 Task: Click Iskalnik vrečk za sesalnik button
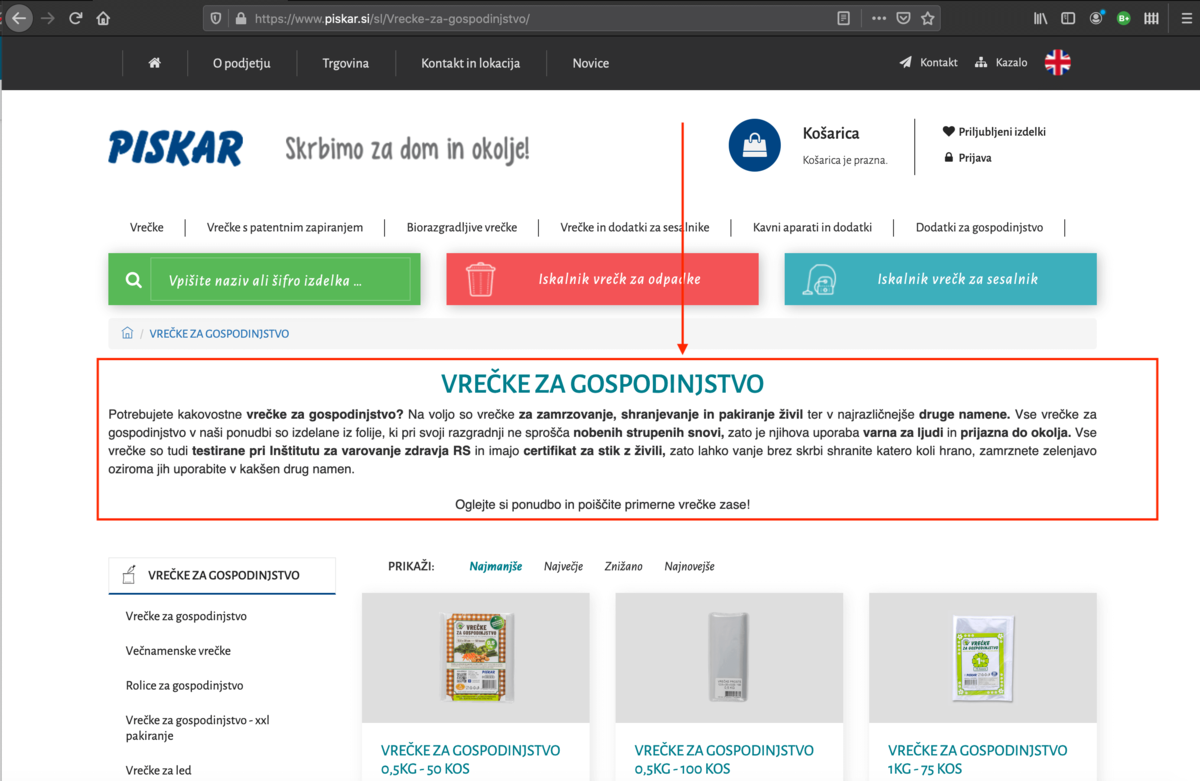[941, 279]
